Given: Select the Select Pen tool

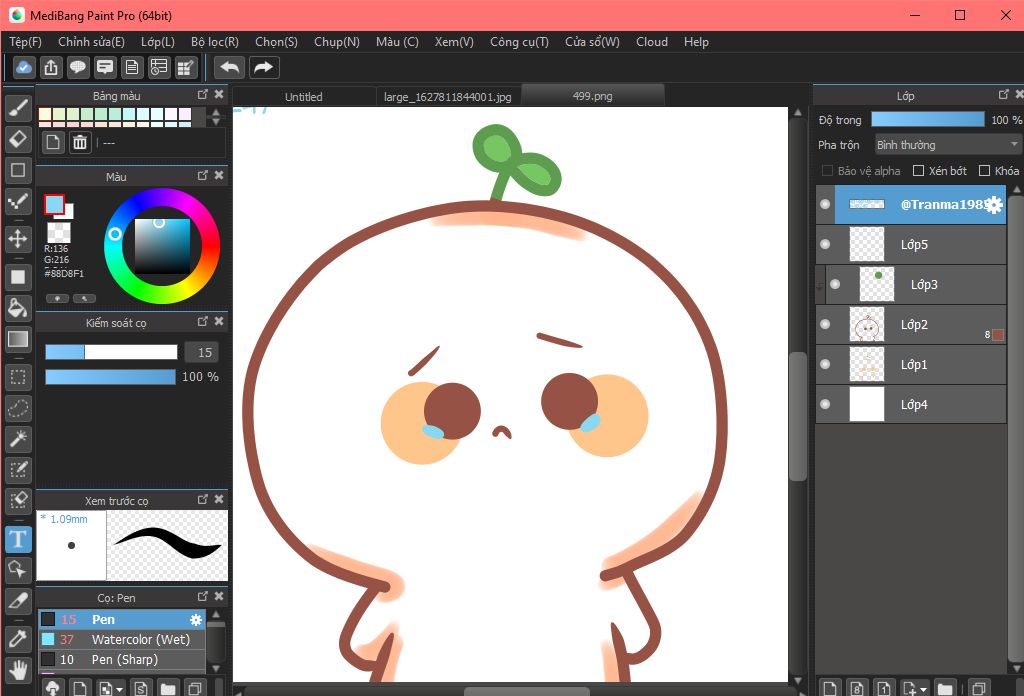Looking at the screenshot, I should click(x=18, y=469).
